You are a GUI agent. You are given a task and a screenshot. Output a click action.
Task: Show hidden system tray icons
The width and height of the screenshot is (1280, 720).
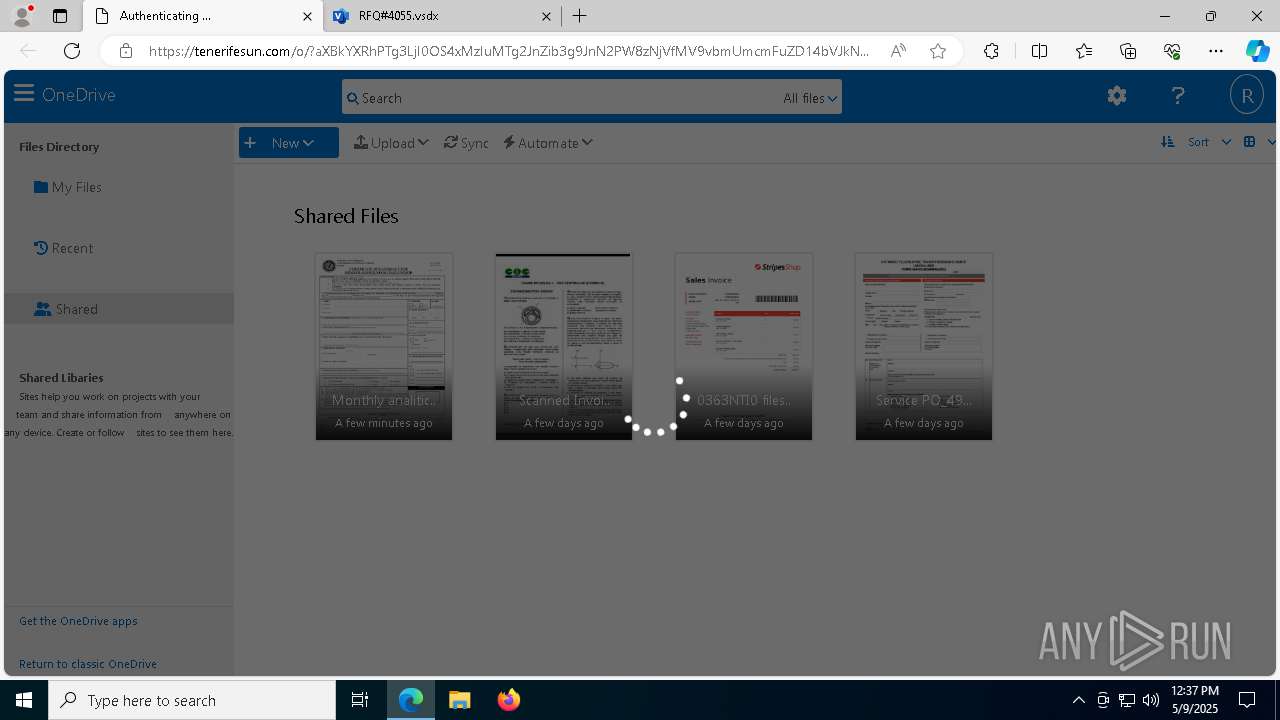(x=1078, y=700)
